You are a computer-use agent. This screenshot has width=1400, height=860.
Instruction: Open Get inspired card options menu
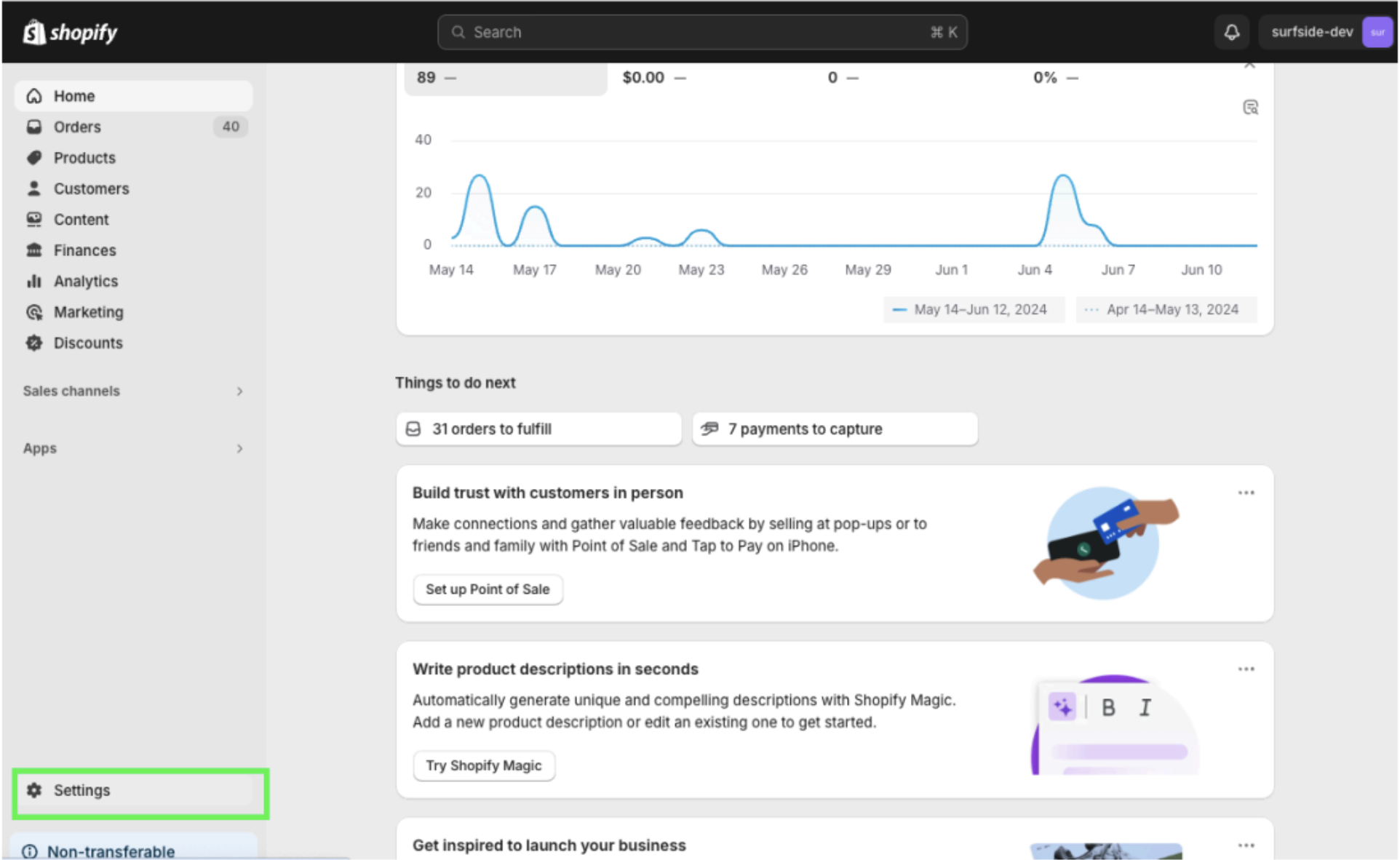pyautogui.click(x=1246, y=845)
